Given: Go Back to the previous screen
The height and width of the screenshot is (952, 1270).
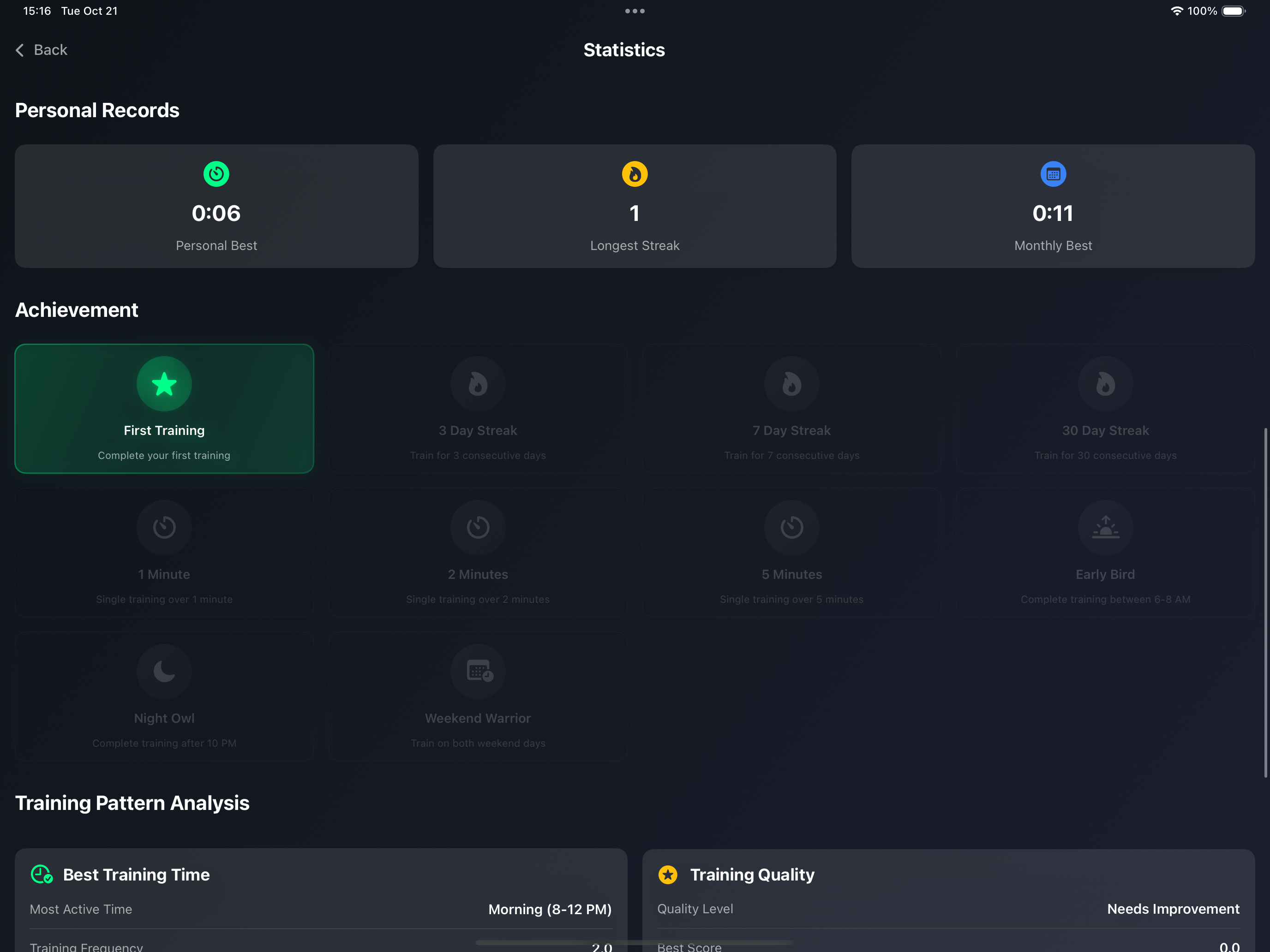Looking at the screenshot, I should (x=50, y=50).
